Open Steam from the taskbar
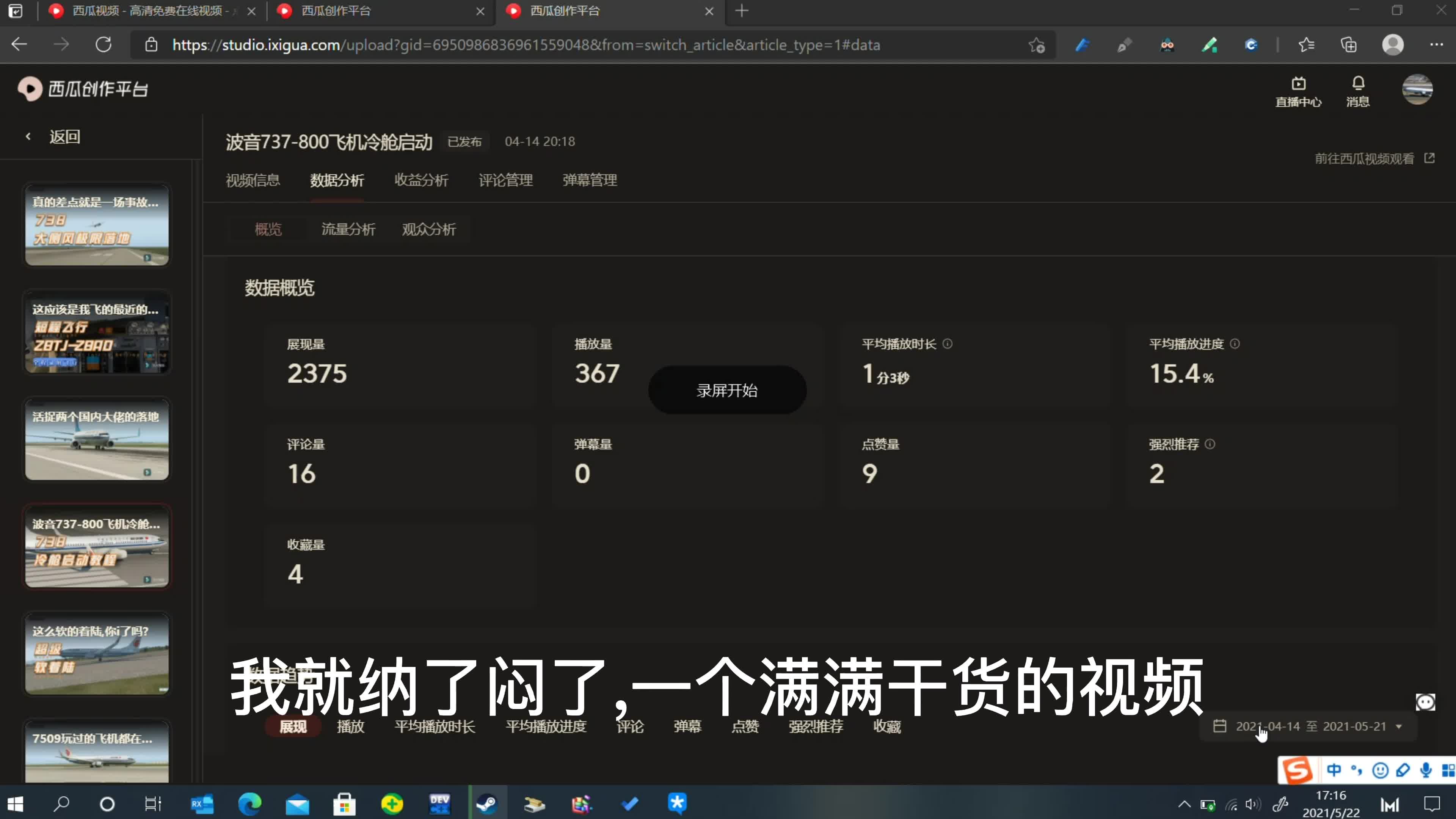The width and height of the screenshot is (1456, 819). coord(486,804)
